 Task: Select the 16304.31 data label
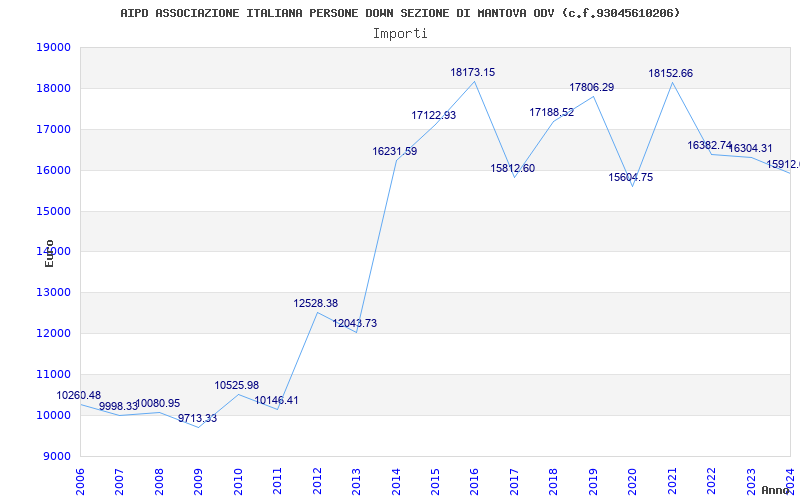click(751, 148)
